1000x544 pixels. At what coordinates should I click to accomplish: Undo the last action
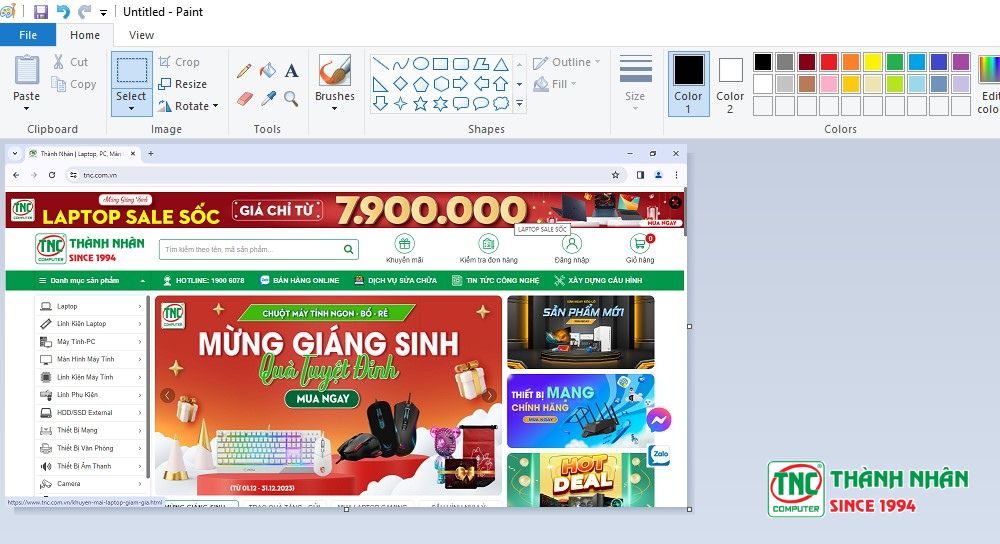[x=62, y=11]
